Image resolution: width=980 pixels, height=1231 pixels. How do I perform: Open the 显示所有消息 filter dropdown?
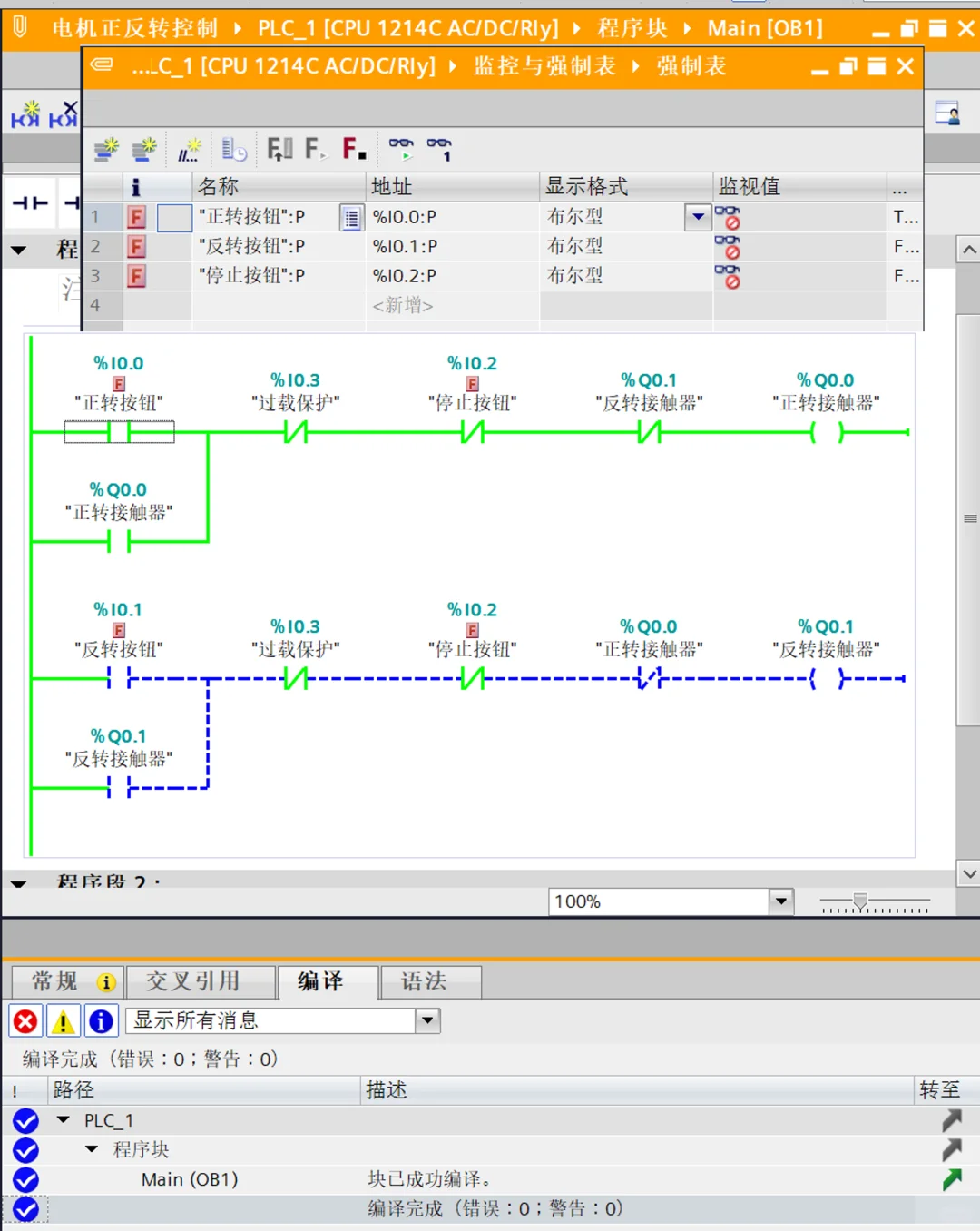coord(428,1021)
